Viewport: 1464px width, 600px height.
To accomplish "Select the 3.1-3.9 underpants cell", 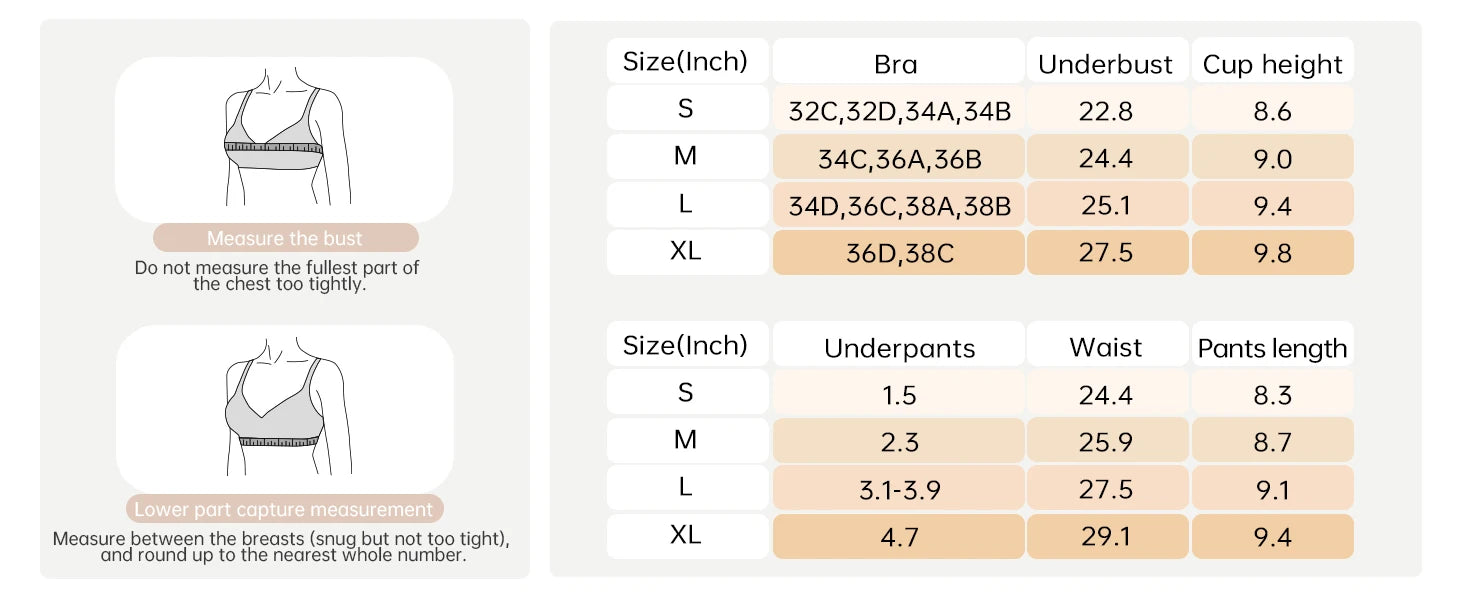I will click(x=898, y=488).
